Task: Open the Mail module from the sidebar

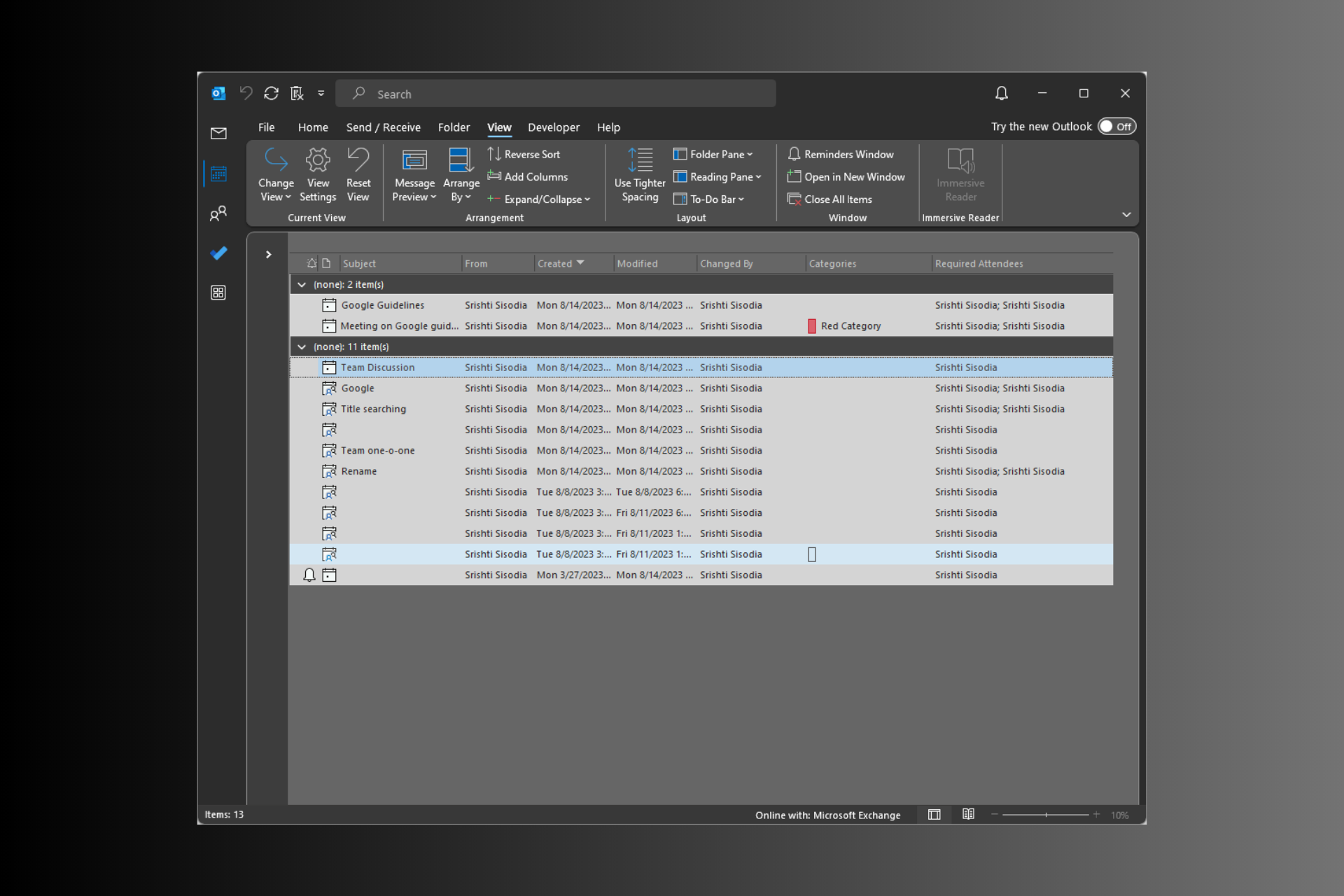Action: pos(219,133)
